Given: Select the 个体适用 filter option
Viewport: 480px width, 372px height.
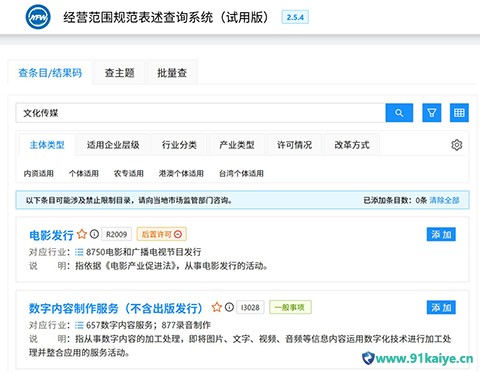Looking at the screenshot, I should (x=84, y=173).
